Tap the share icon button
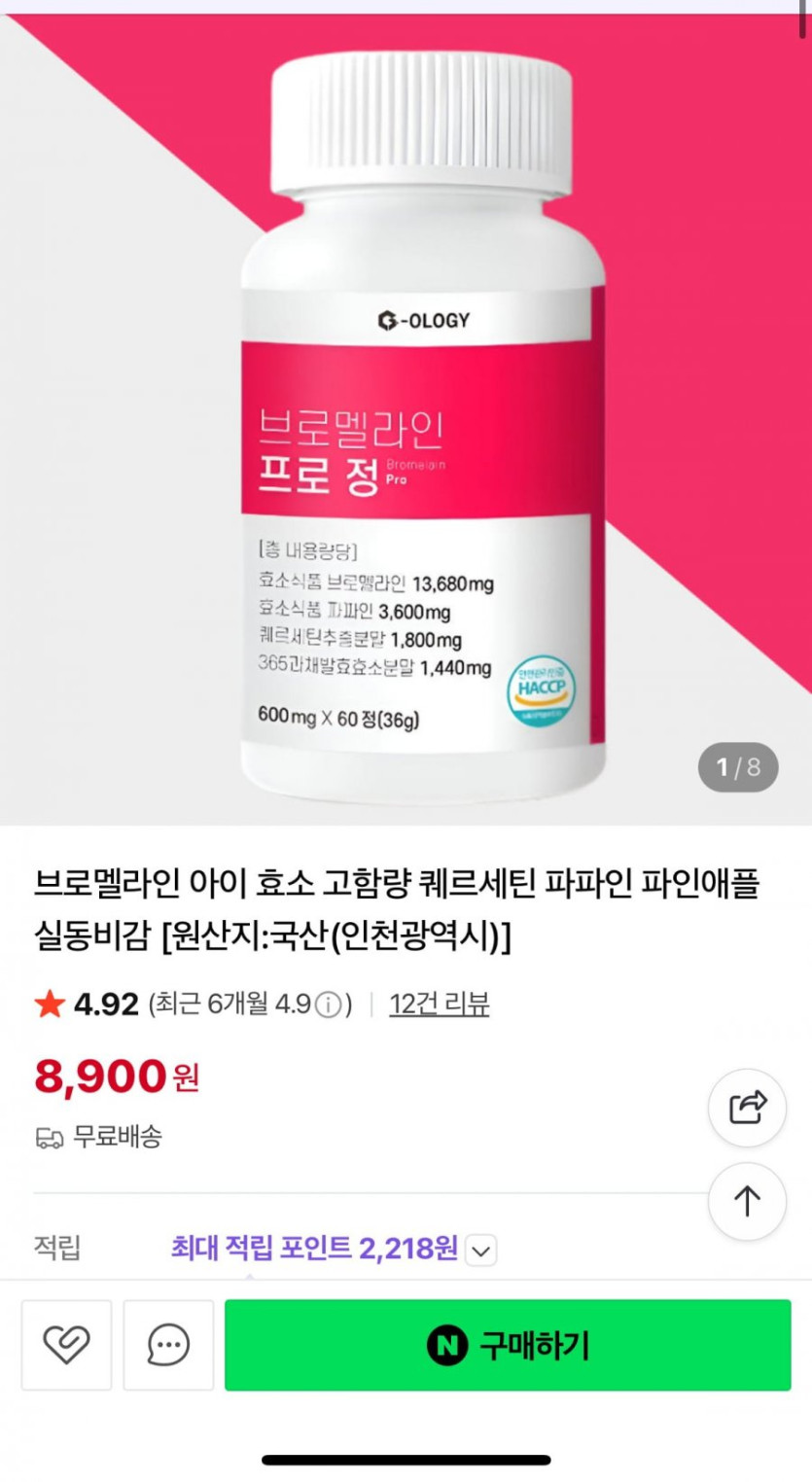Image resolution: width=812 pixels, height=1482 pixels. point(747,1108)
